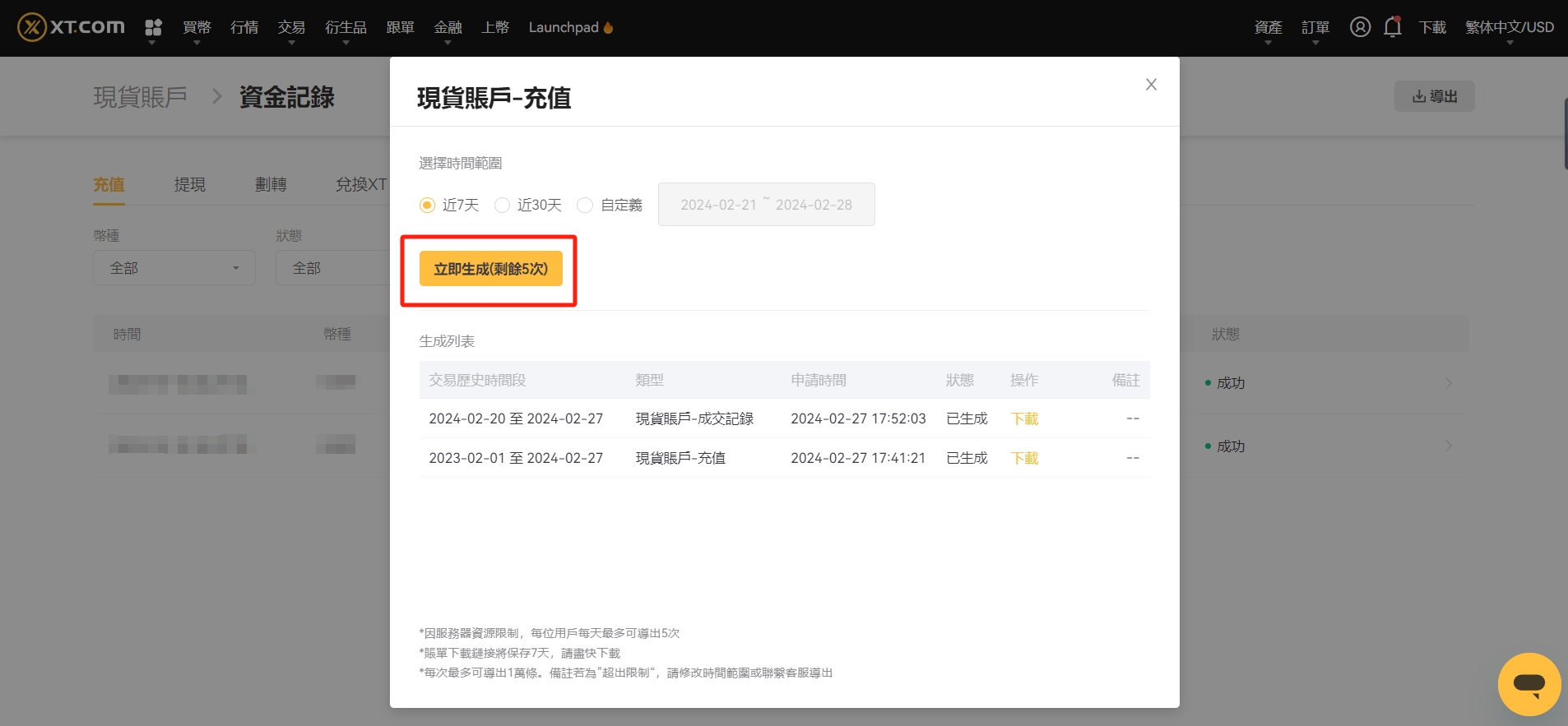
Task: Open the 幣種 全部 dropdown
Action: click(174, 268)
